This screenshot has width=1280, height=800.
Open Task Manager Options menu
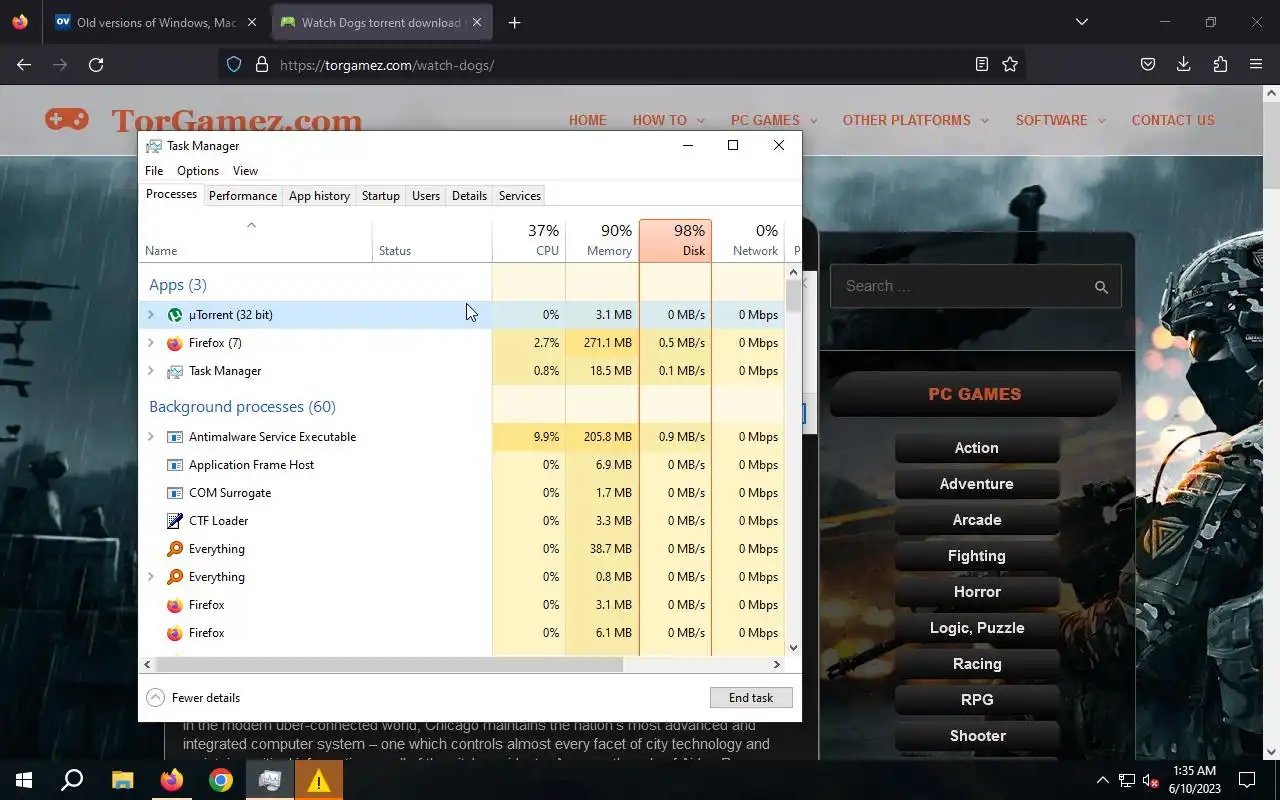point(198,171)
